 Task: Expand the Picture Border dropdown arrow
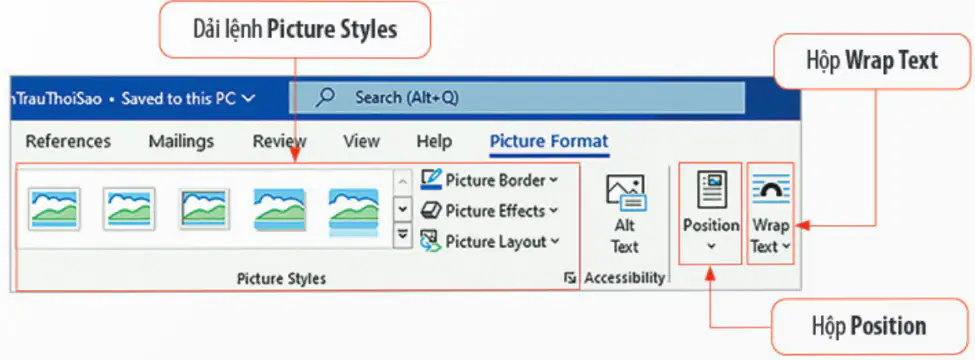click(x=553, y=180)
